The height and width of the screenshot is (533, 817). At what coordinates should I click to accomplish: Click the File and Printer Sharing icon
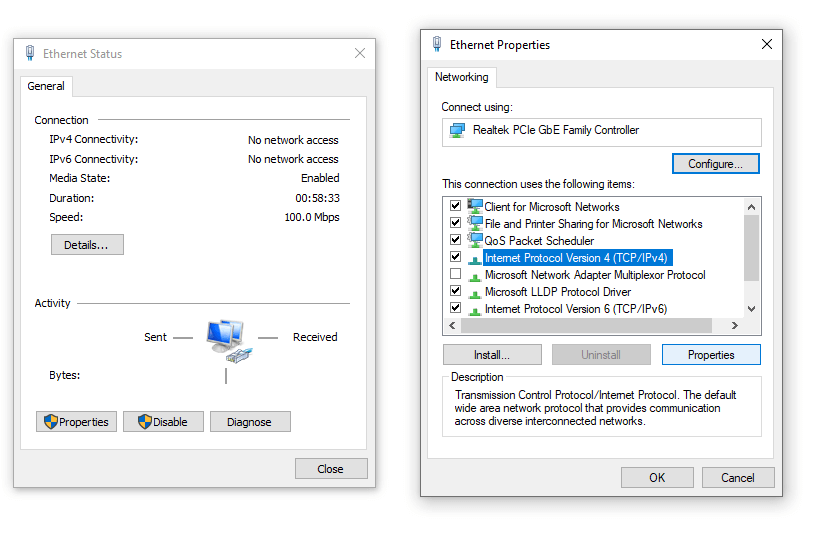click(475, 224)
